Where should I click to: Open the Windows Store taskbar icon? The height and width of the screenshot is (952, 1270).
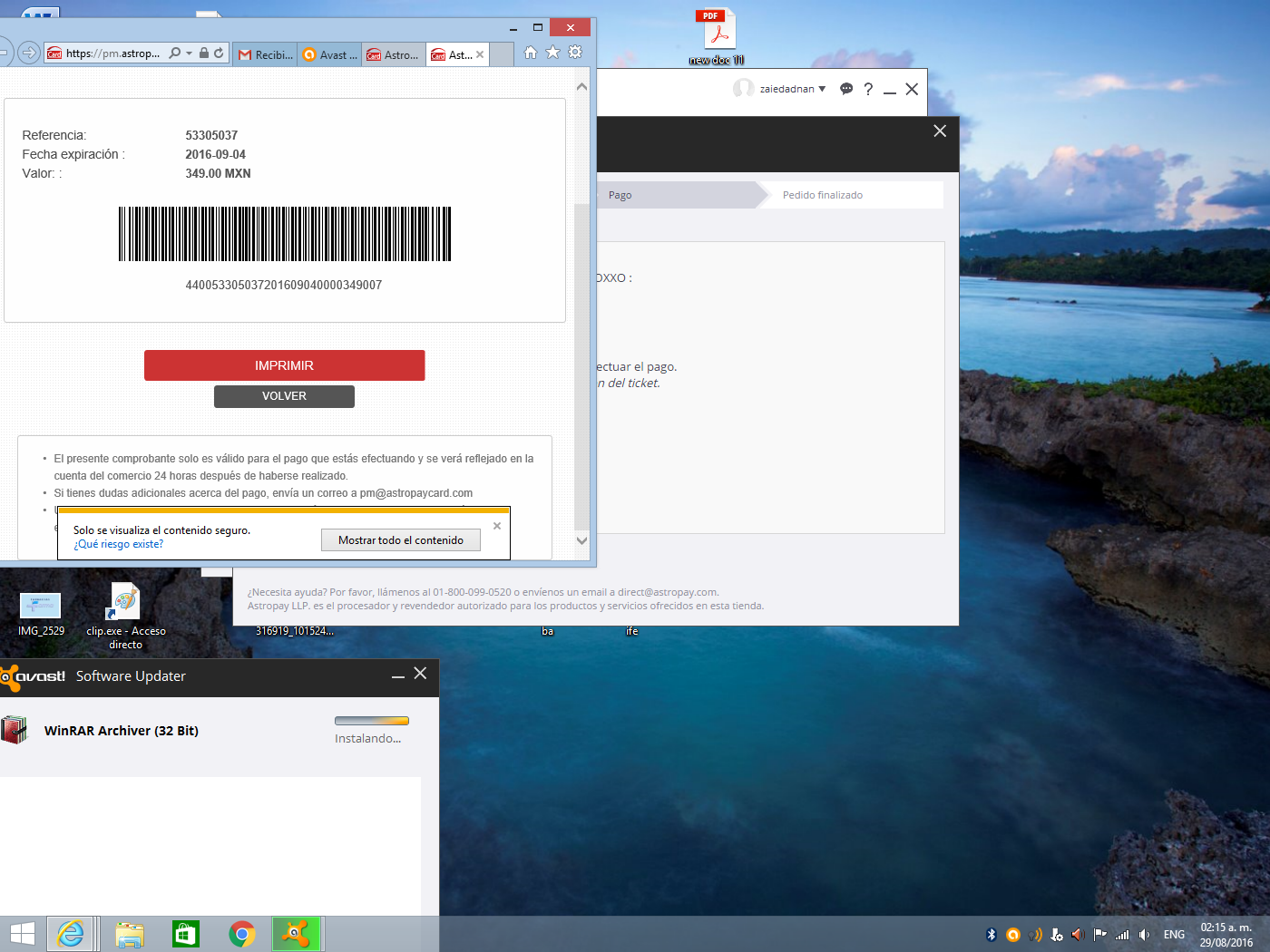point(186,934)
